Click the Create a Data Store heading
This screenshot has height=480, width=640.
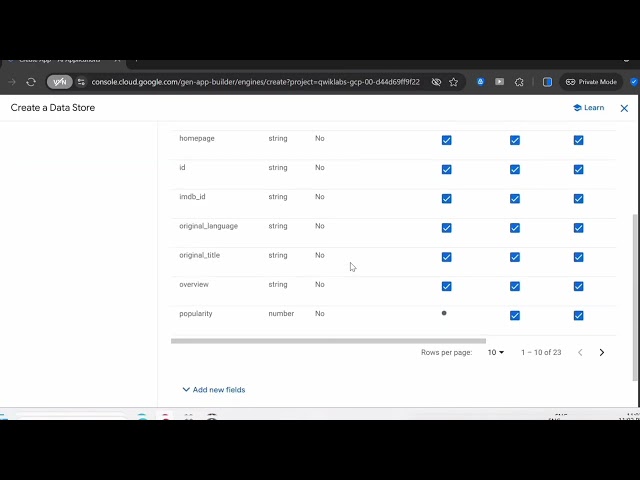tap(53, 108)
